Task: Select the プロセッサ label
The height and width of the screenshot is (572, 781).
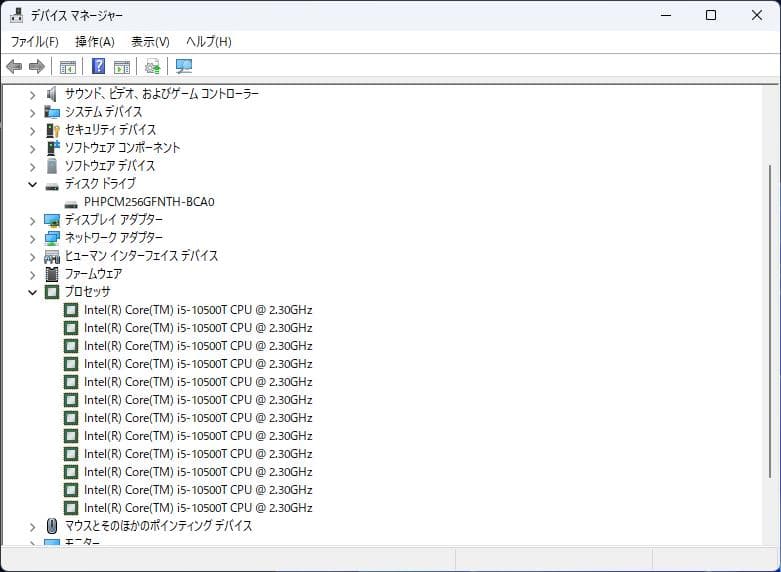Action: click(88, 291)
